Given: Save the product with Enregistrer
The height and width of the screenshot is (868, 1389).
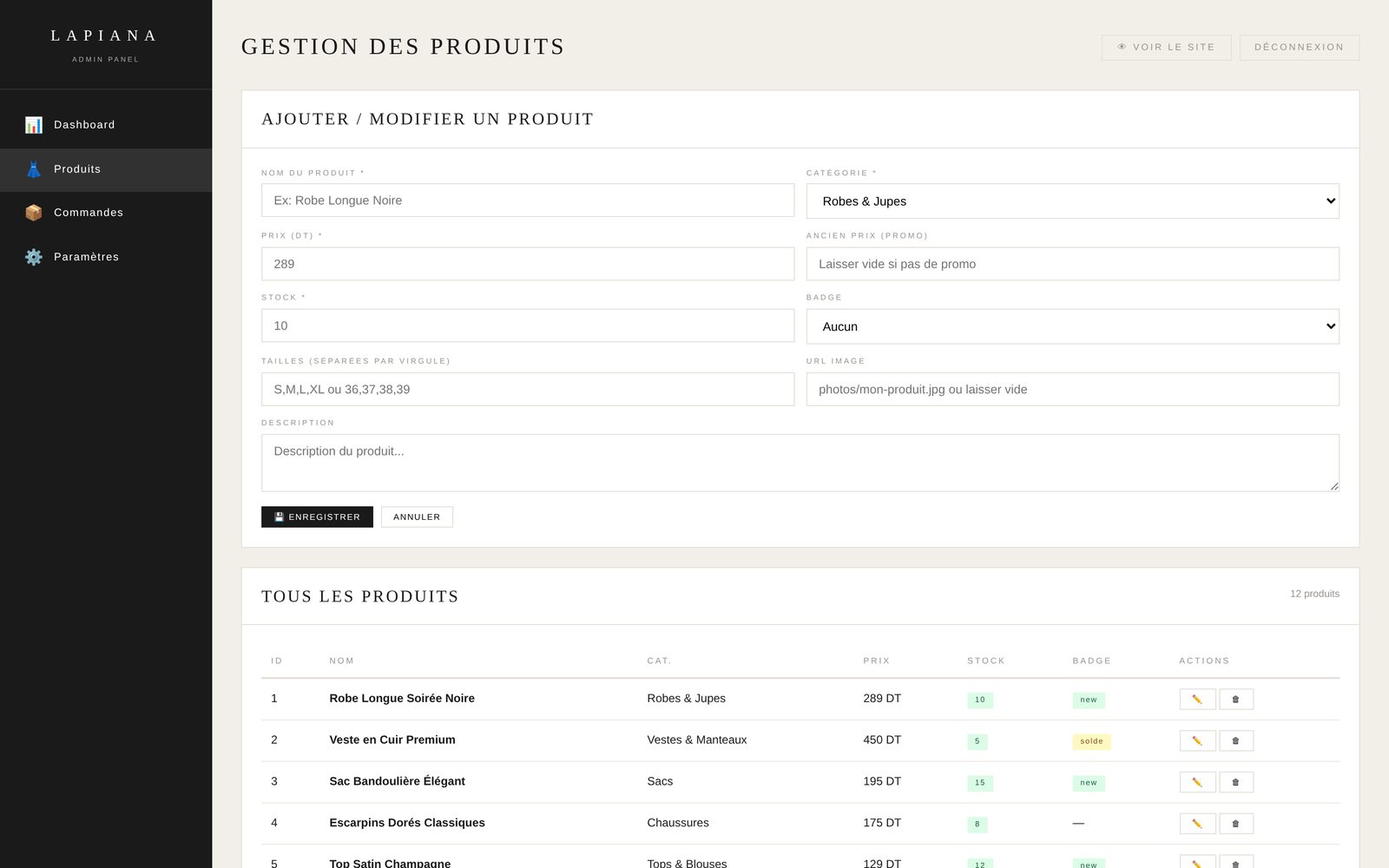Looking at the screenshot, I should pos(317,517).
